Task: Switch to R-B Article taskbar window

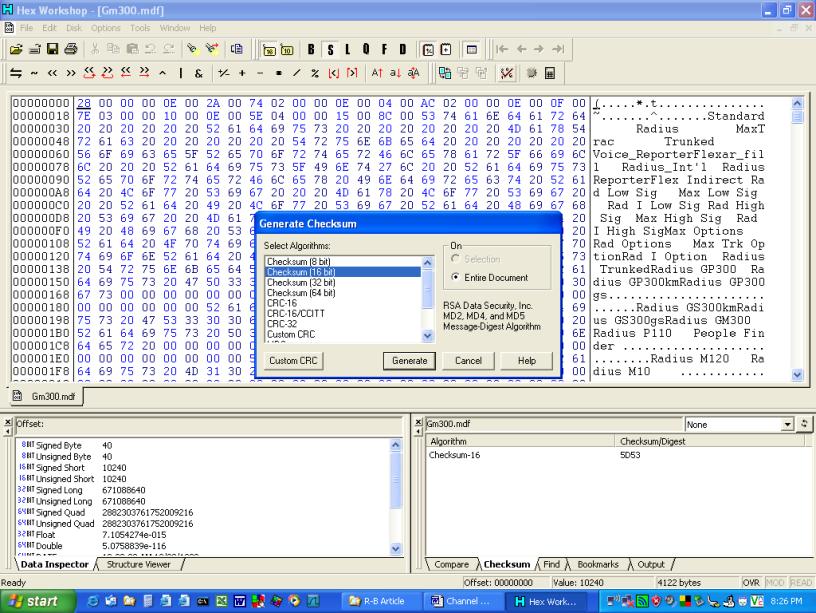Action: (379, 602)
